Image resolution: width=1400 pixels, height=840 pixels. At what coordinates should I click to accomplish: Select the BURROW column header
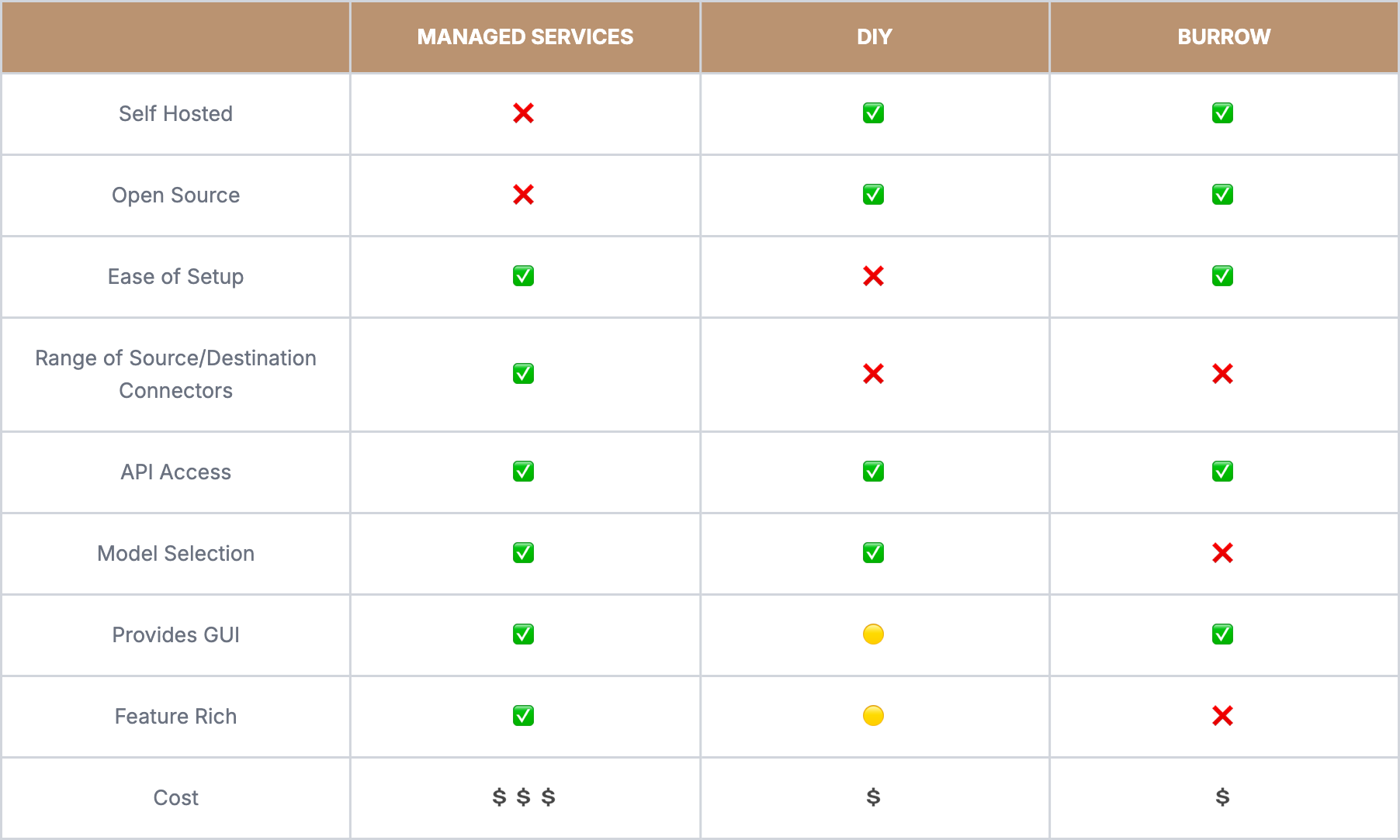[1223, 36]
